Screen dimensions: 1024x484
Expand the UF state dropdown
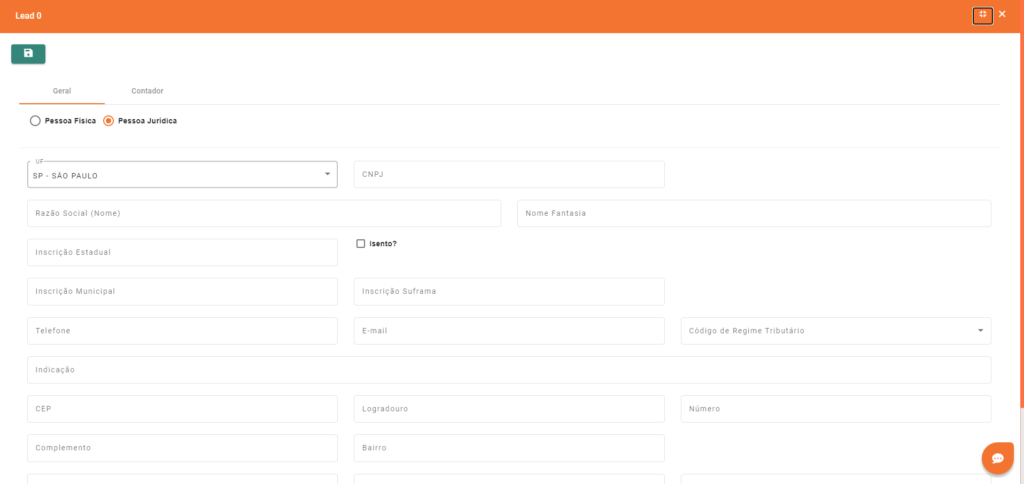click(x=182, y=175)
